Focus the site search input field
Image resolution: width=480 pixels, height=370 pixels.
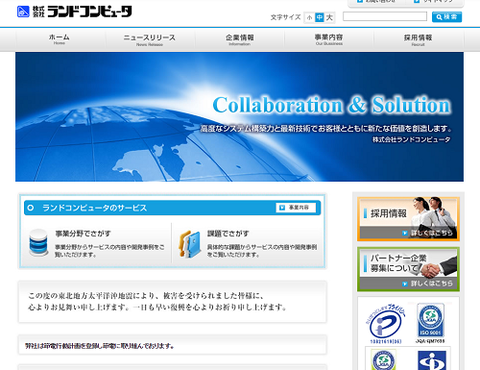pyautogui.click(x=385, y=16)
